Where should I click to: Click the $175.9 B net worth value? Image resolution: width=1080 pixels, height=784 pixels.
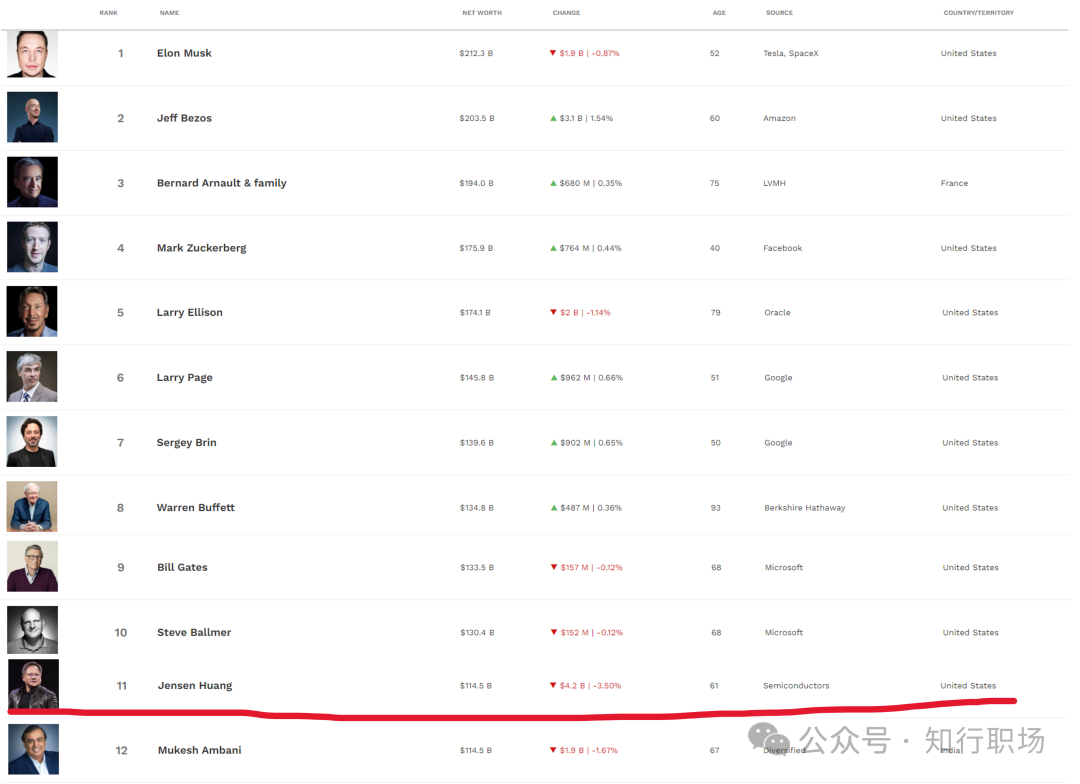[476, 248]
